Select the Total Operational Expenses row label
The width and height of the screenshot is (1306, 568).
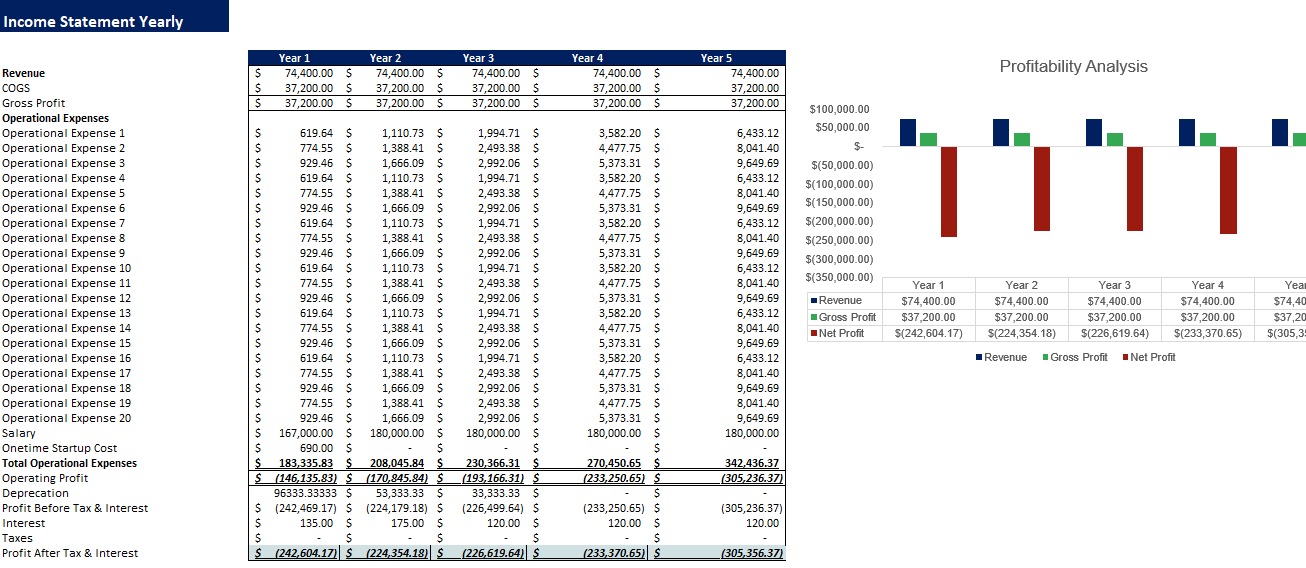(x=69, y=463)
